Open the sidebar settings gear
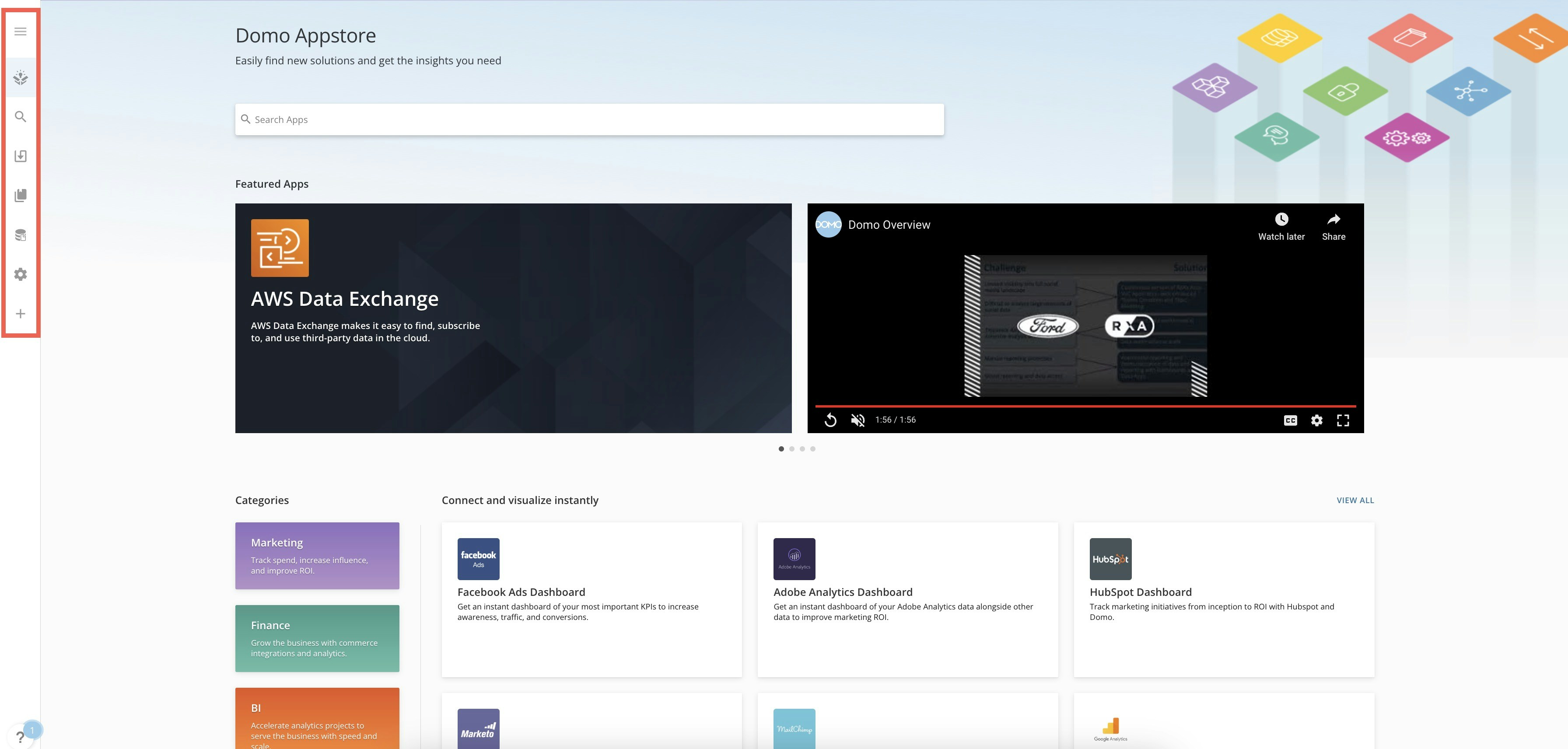Screen dimensions: 1568x749 tap(20, 274)
